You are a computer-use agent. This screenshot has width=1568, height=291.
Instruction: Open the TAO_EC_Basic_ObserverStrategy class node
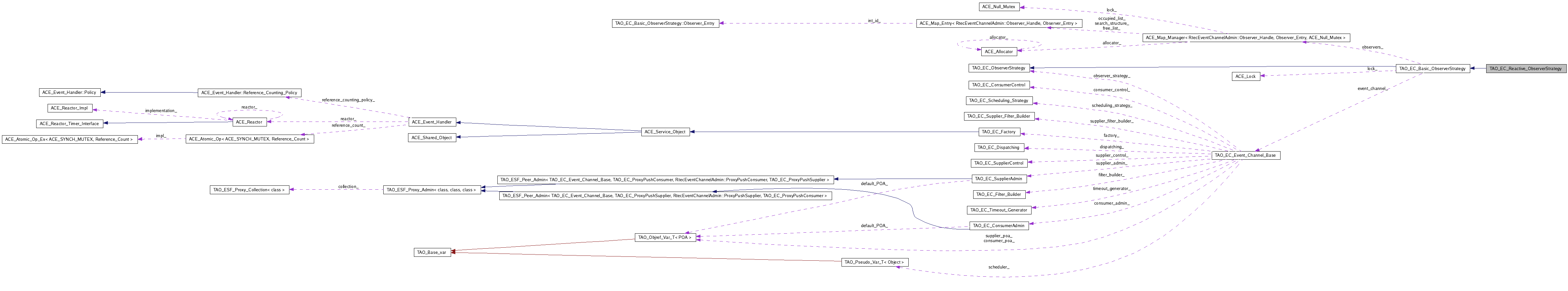[x=1432, y=69]
